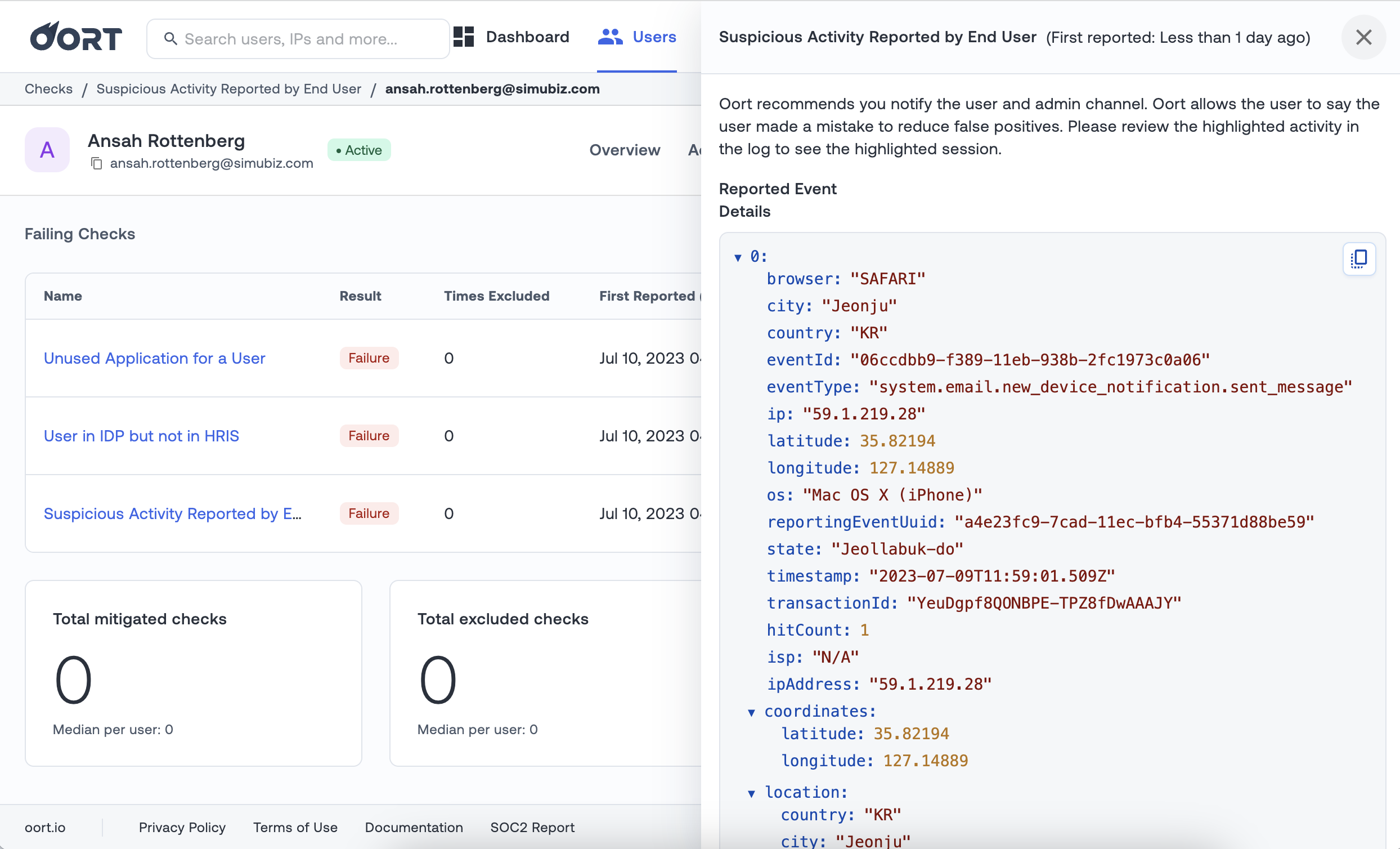Open Suspicious Activity Reported check link
The image size is (1400, 849).
[173, 514]
